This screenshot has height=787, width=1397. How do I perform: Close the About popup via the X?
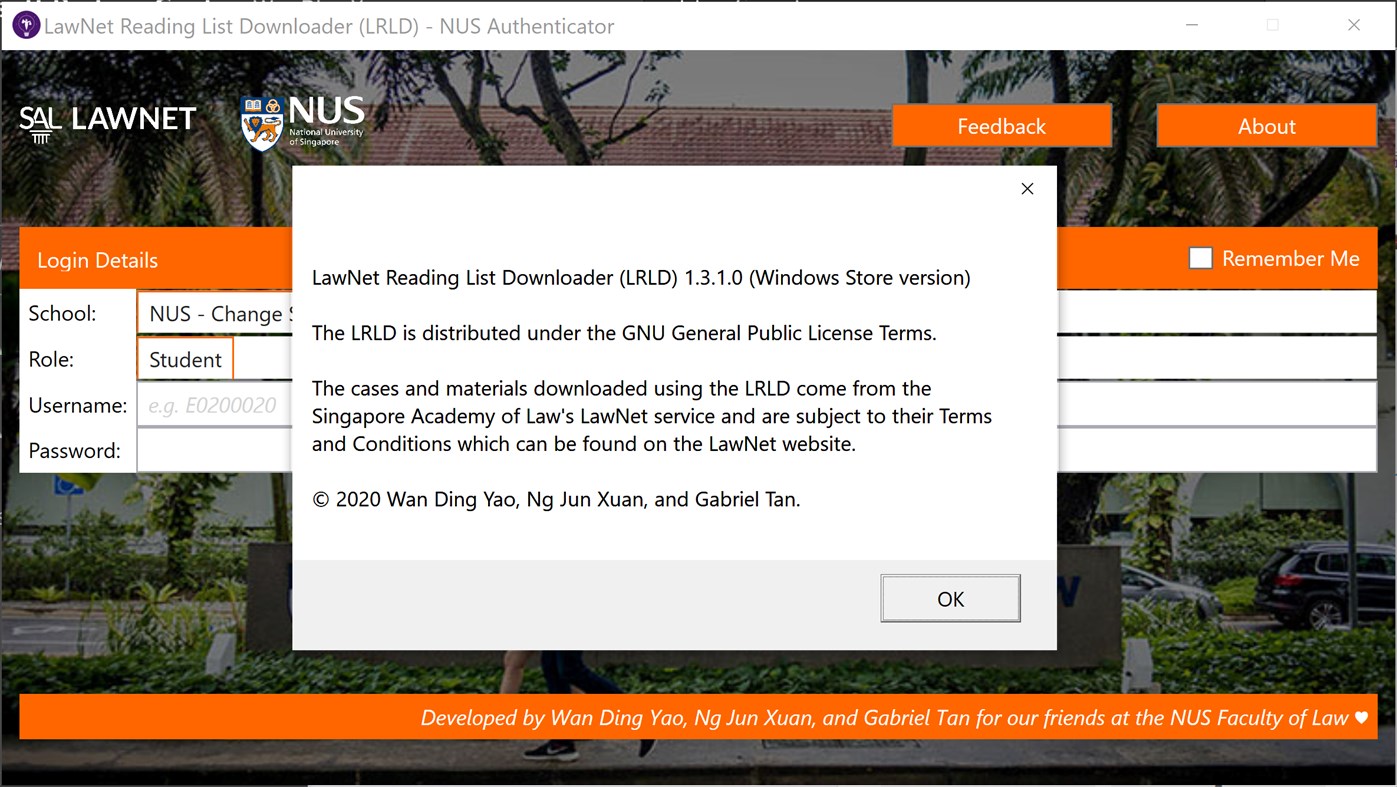tap(1026, 188)
